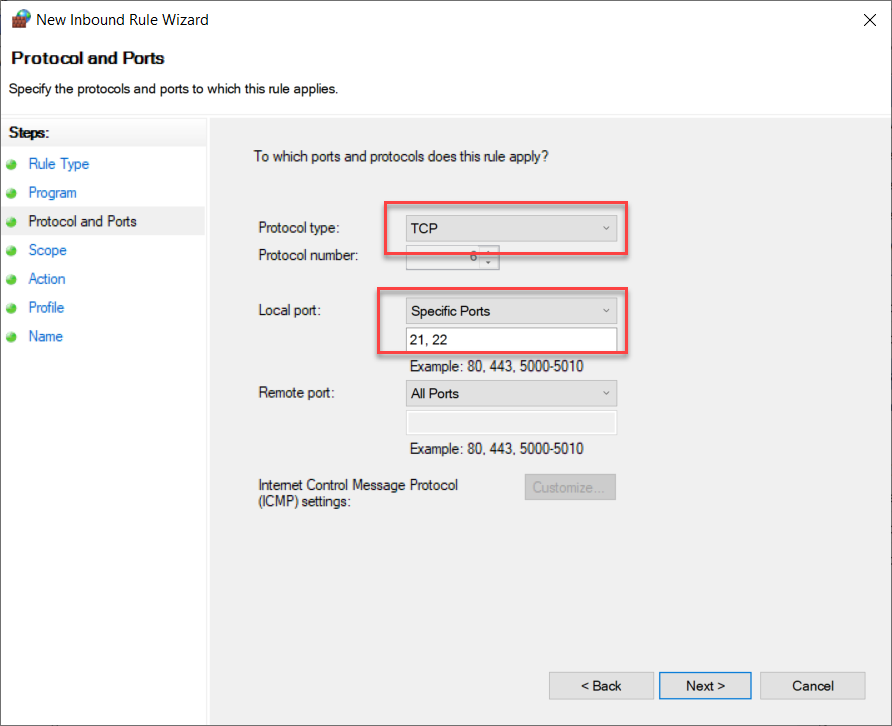892x726 pixels.
Task: Click green bullet beside Program step
Action: (x=12, y=193)
